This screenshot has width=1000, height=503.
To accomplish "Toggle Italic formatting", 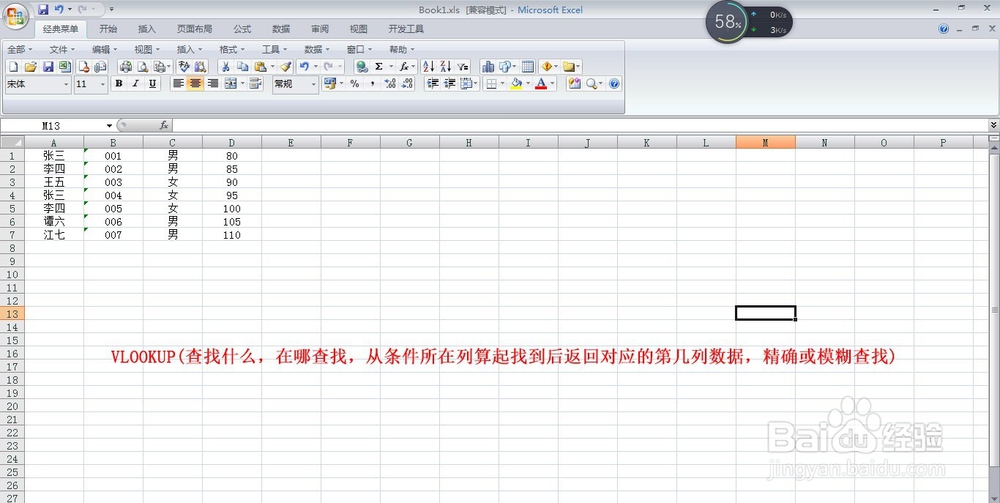I will 135,84.
